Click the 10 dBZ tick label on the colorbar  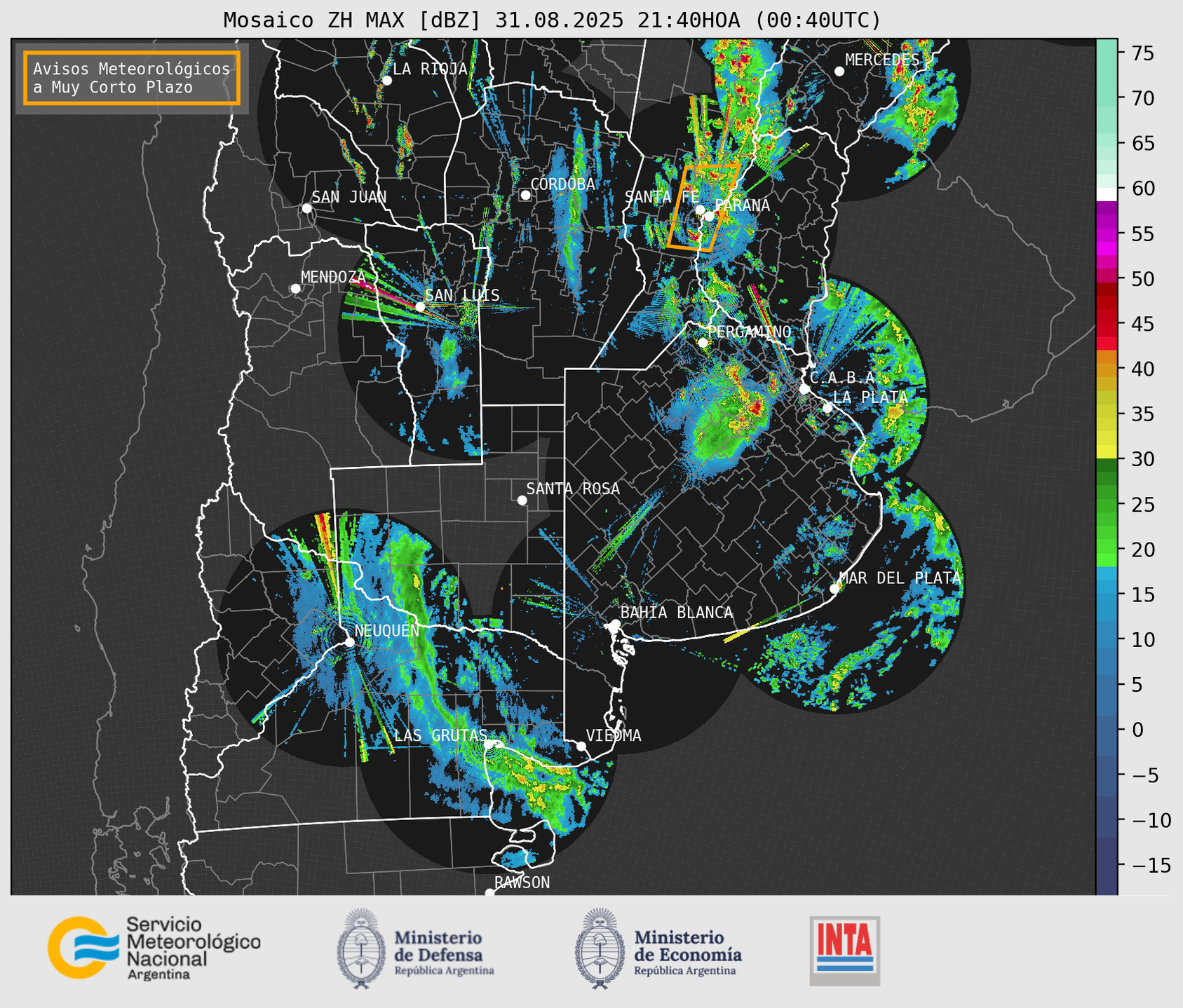coord(1142,640)
